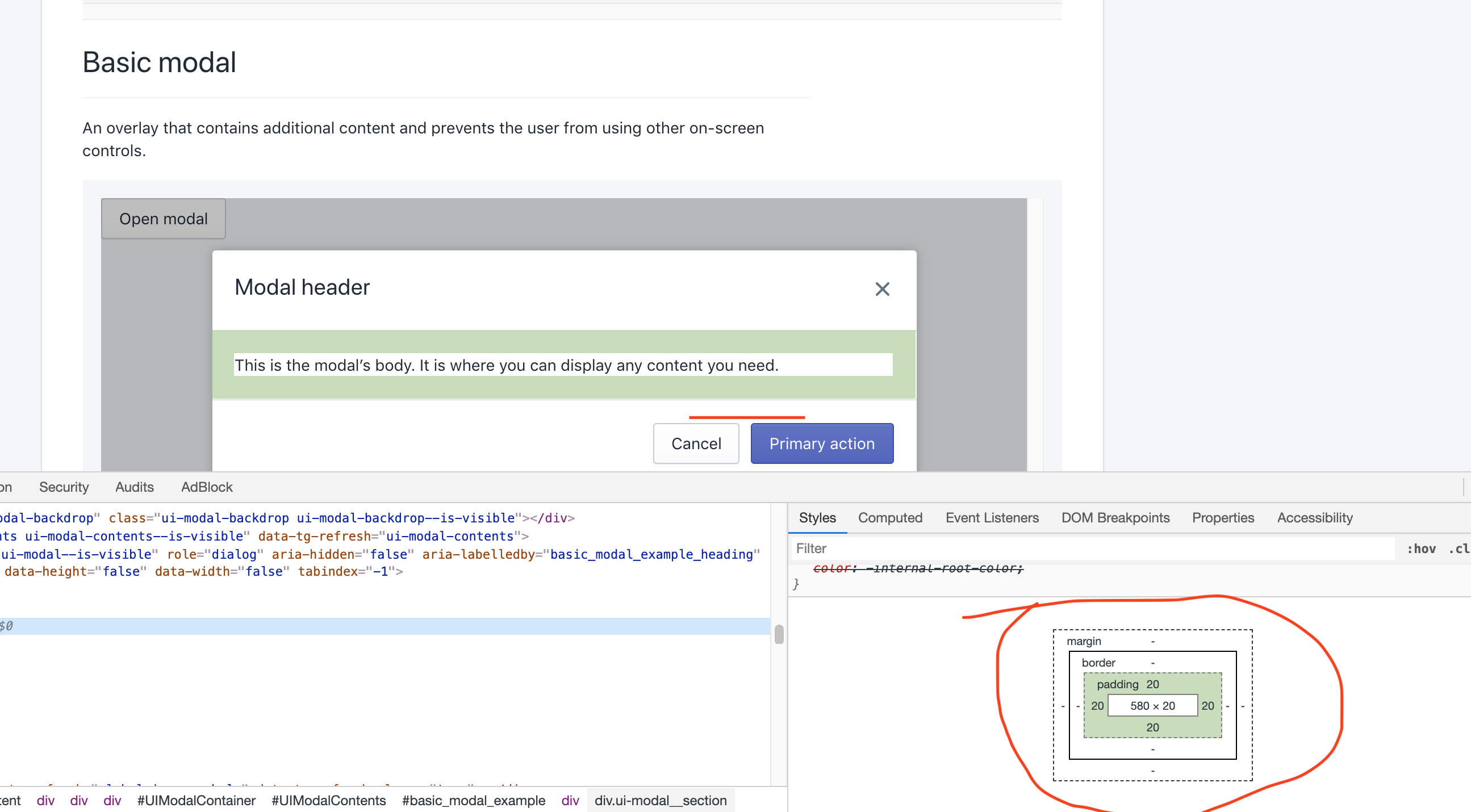This screenshot has height=812, width=1471.
Task: Open the Event Listeners tab
Action: point(992,517)
